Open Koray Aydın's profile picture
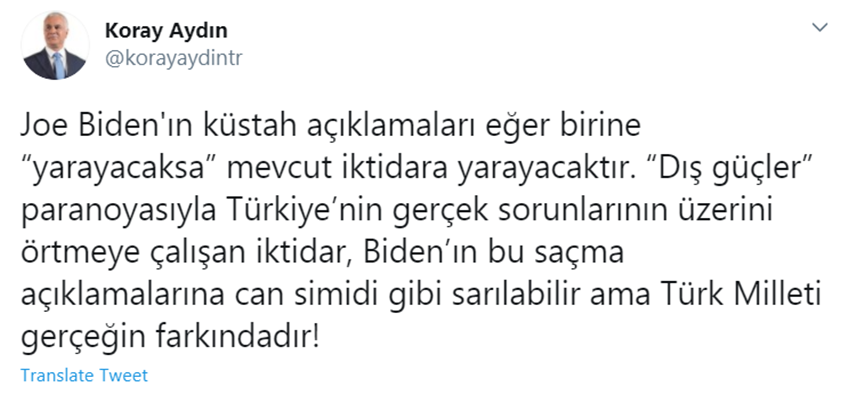The height and width of the screenshot is (394, 848). 55,45
